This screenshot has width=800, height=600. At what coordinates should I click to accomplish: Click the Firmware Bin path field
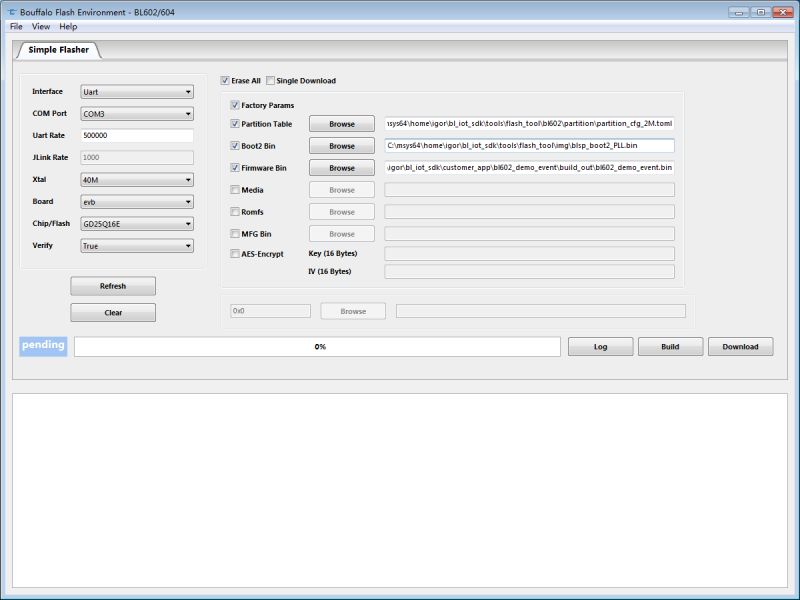coord(530,168)
